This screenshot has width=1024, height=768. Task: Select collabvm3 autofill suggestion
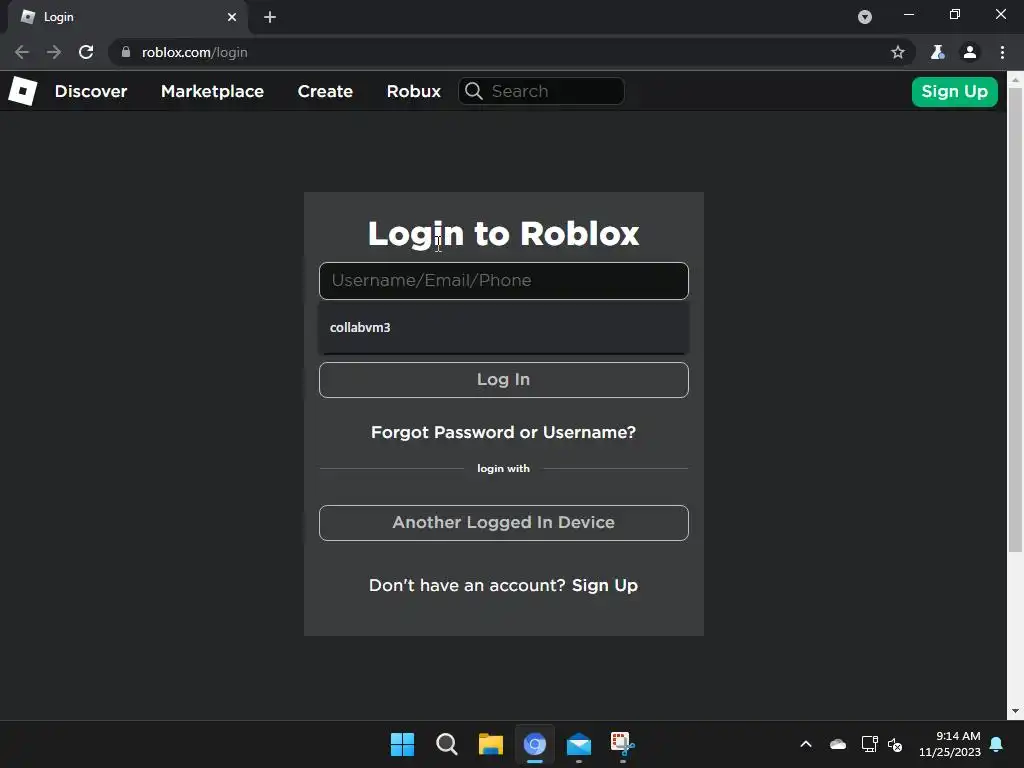pyautogui.click(x=504, y=327)
